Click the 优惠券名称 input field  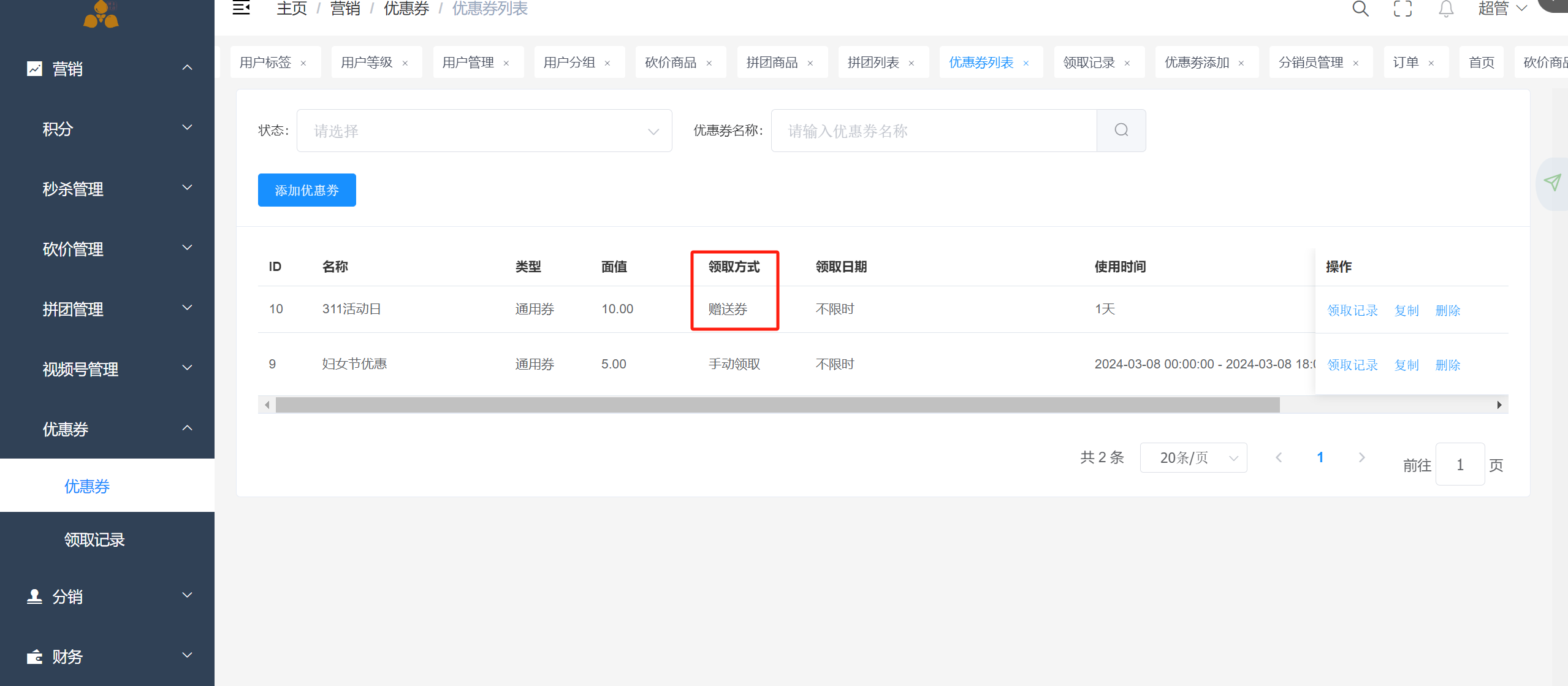pos(933,131)
